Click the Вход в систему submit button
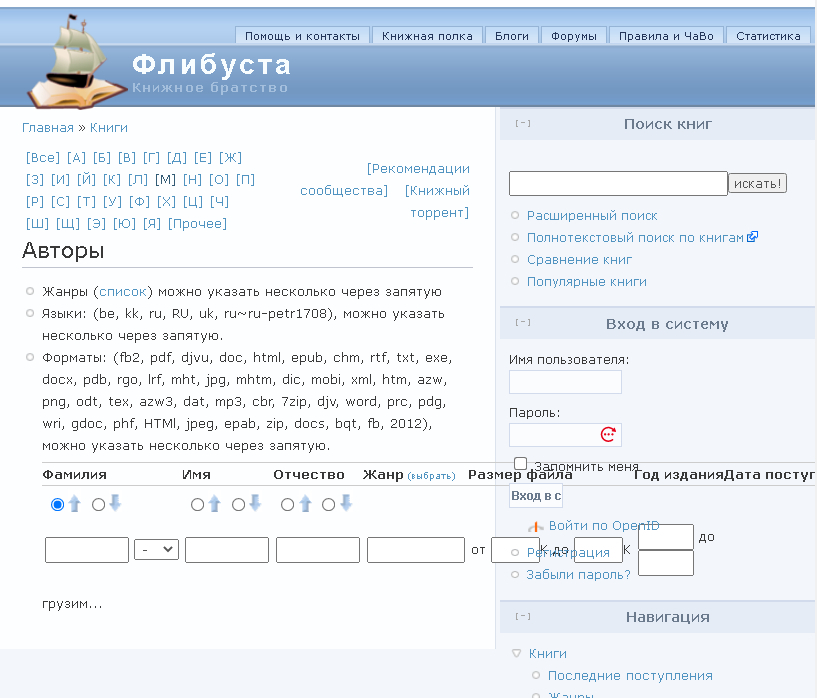The width and height of the screenshot is (817, 698). pos(536,495)
